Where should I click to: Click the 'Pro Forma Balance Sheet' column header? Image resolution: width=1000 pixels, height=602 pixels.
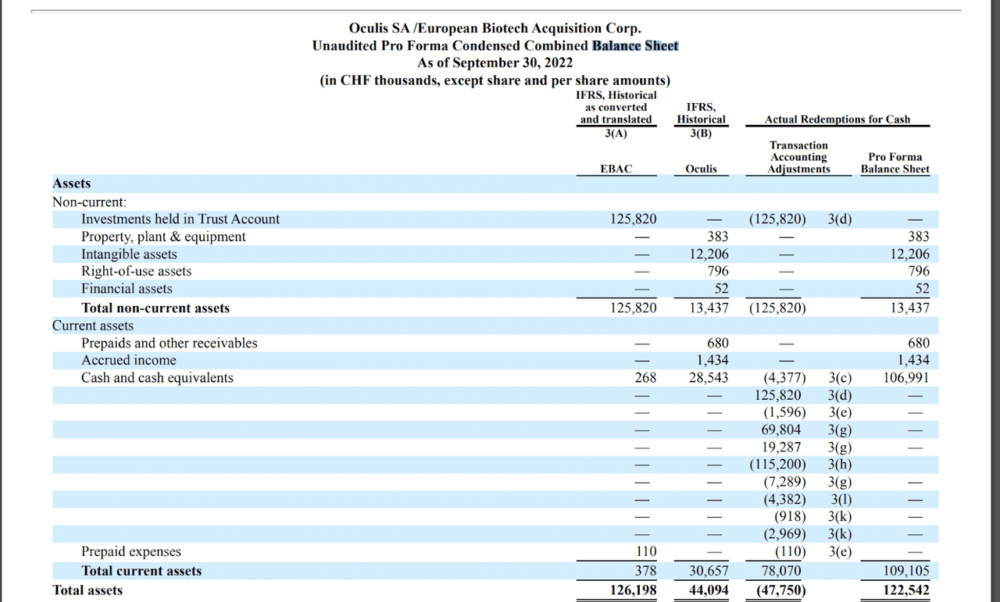coord(895,163)
